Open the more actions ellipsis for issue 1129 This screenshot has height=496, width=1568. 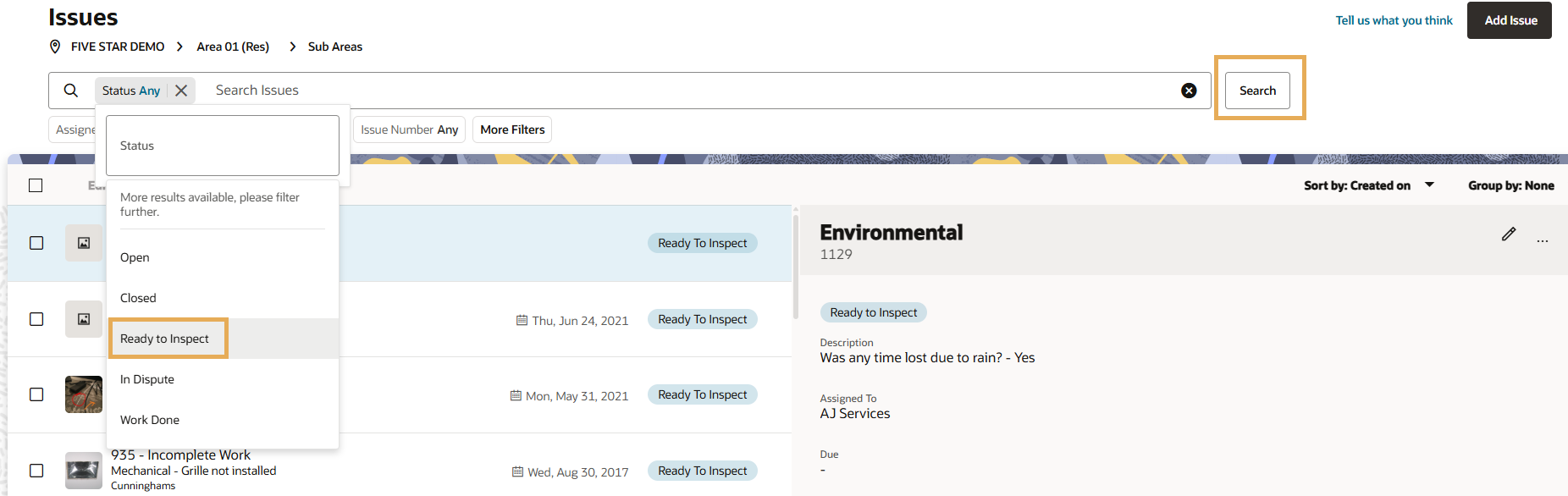[x=1543, y=241]
